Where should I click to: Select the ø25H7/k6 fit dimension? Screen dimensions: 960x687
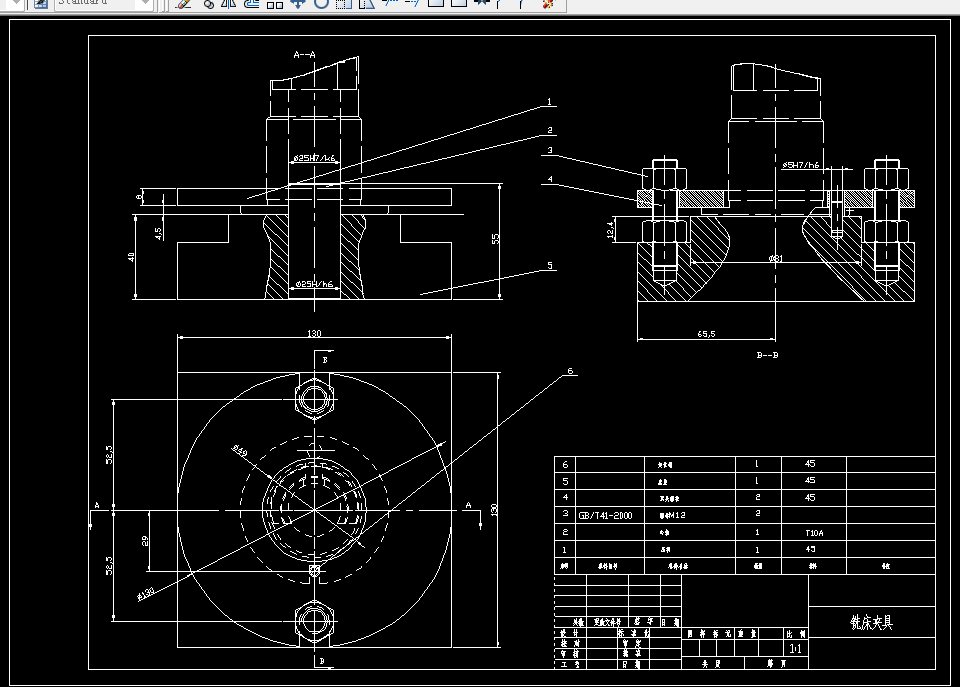pyautogui.click(x=315, y=158)
